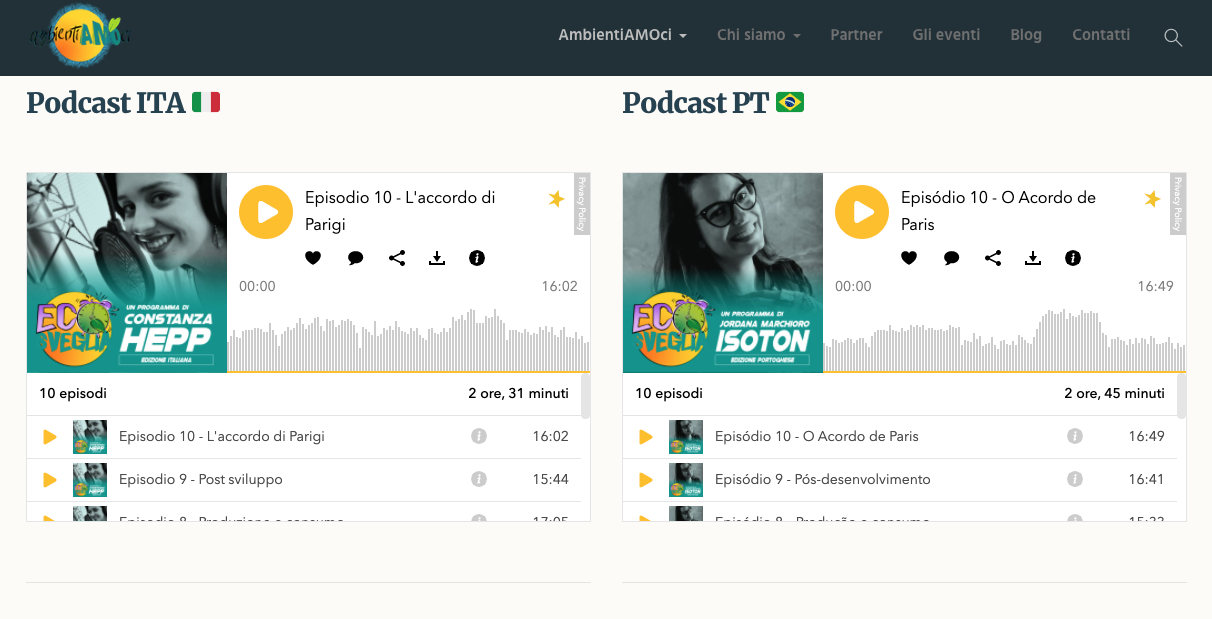Click the star icon on Portuguese player
1212x619 pixels.
[1152, 199]
